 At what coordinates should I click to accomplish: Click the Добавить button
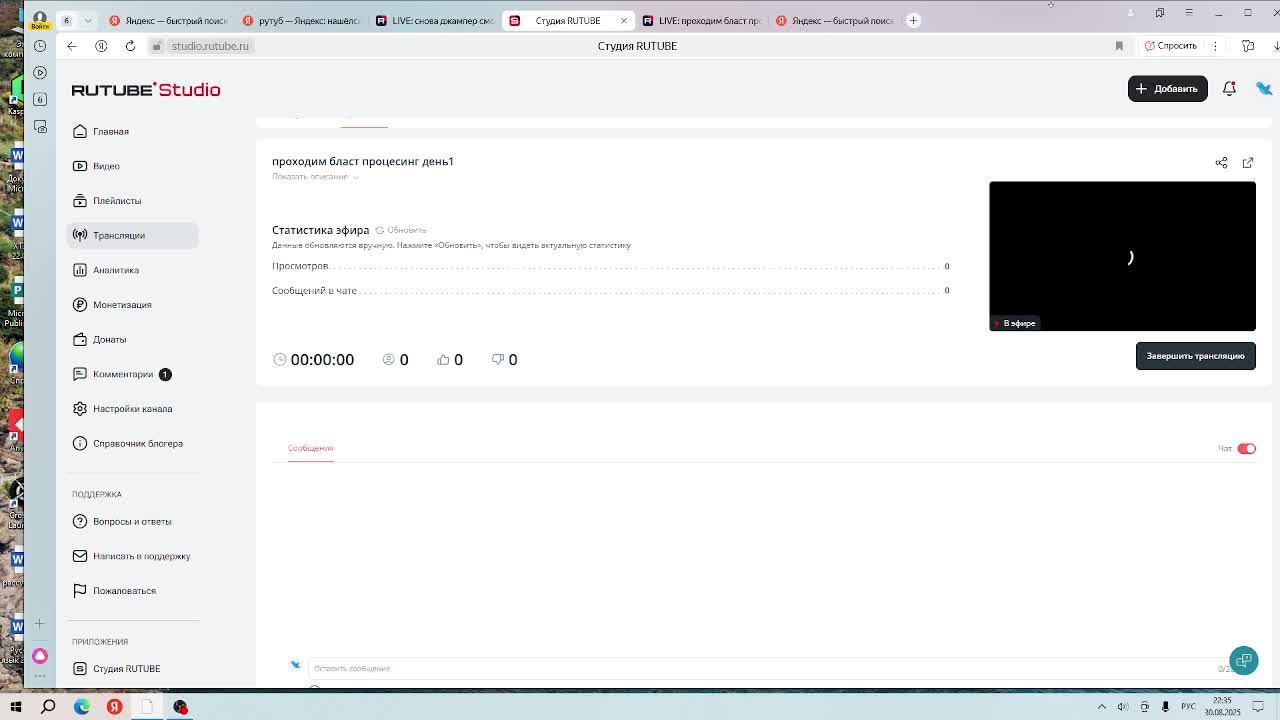tap(1167, 88)
